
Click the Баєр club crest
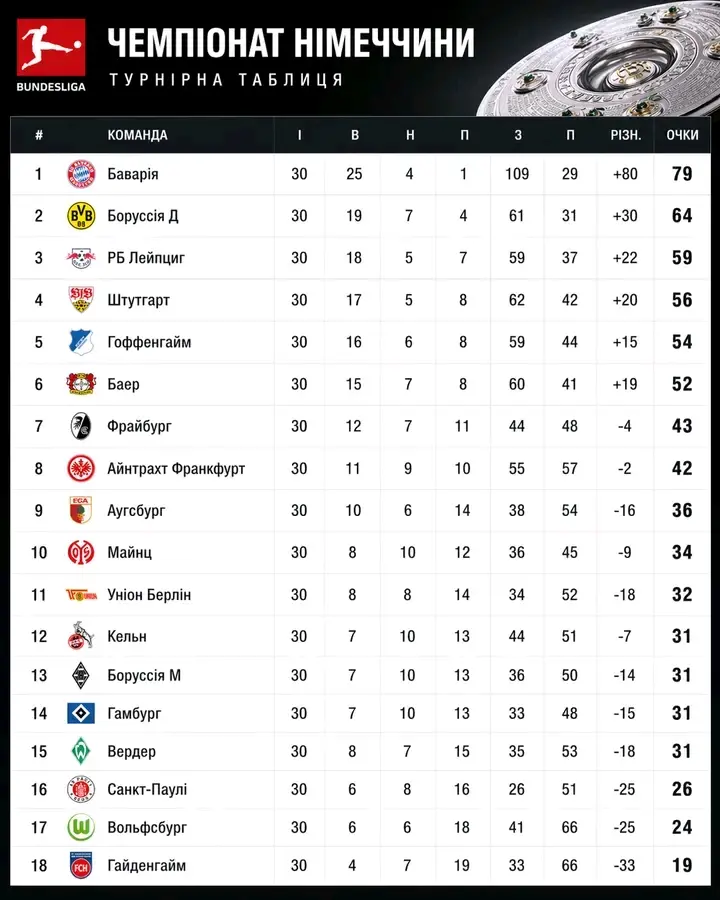(80, 384)
